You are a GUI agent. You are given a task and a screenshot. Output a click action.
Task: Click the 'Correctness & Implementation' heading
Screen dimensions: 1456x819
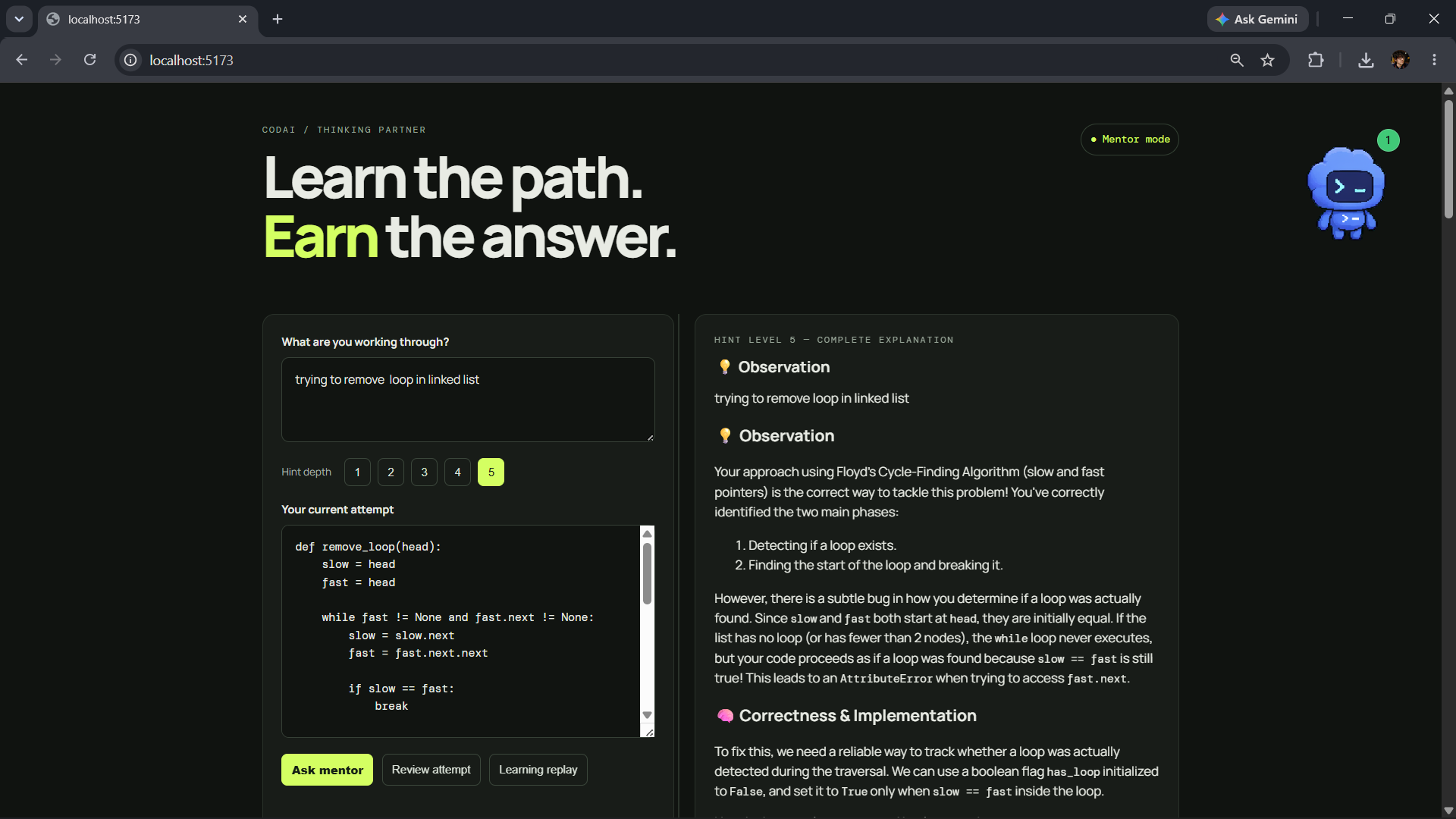[857, 716]
